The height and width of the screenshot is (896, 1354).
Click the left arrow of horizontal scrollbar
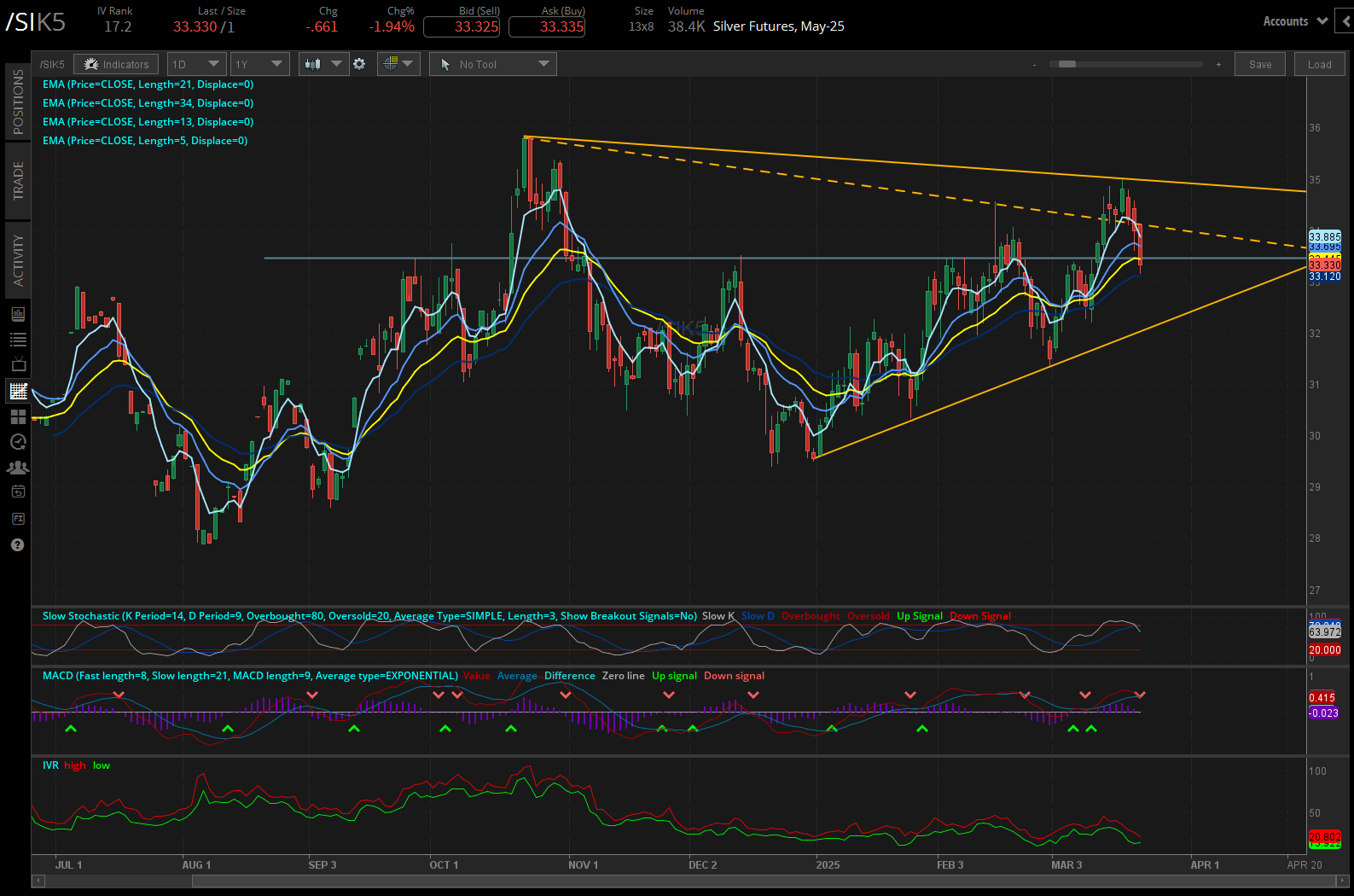[38, 881]
